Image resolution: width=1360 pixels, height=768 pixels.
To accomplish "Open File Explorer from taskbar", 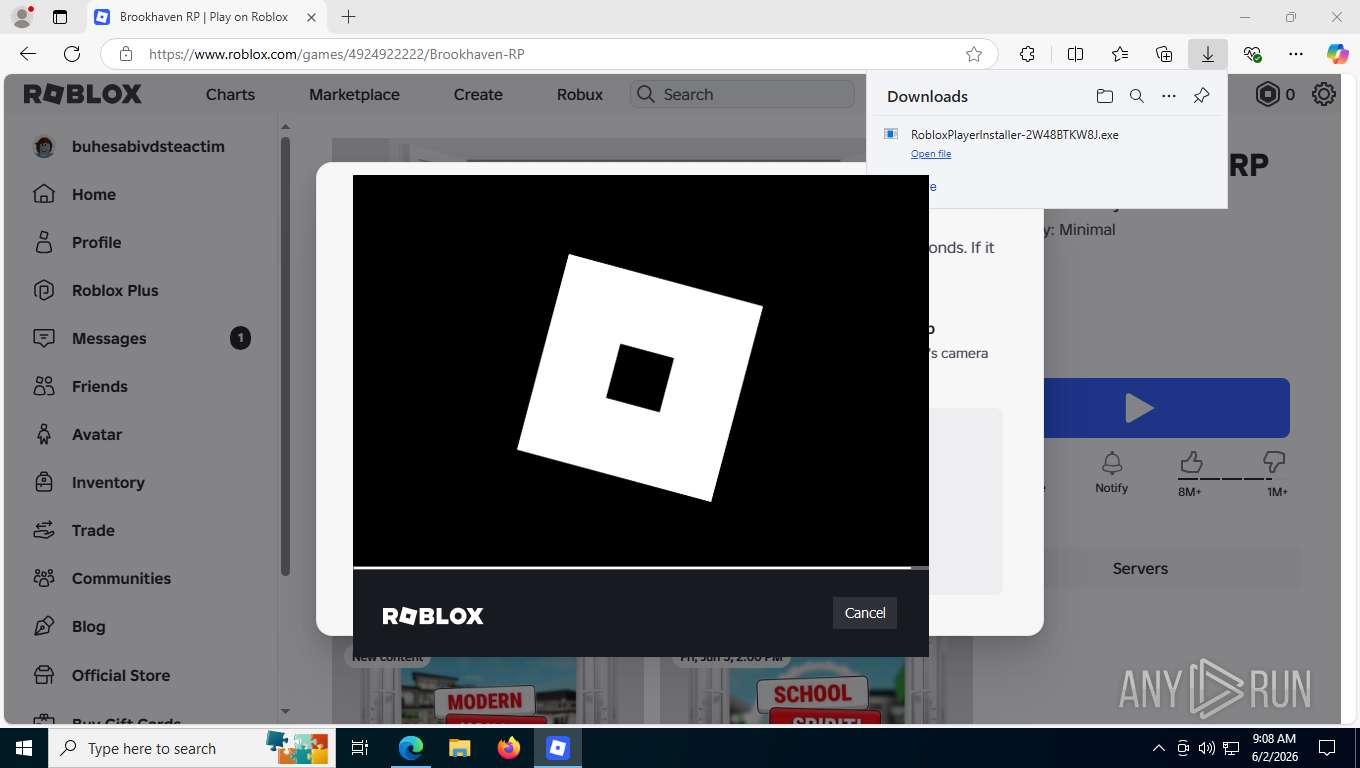I will pos(459,748).
